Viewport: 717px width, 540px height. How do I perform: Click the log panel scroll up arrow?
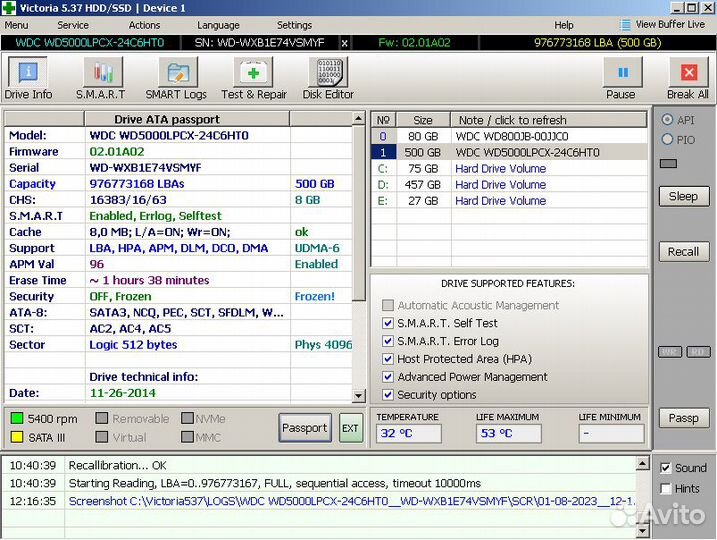(x=642, y=464)
